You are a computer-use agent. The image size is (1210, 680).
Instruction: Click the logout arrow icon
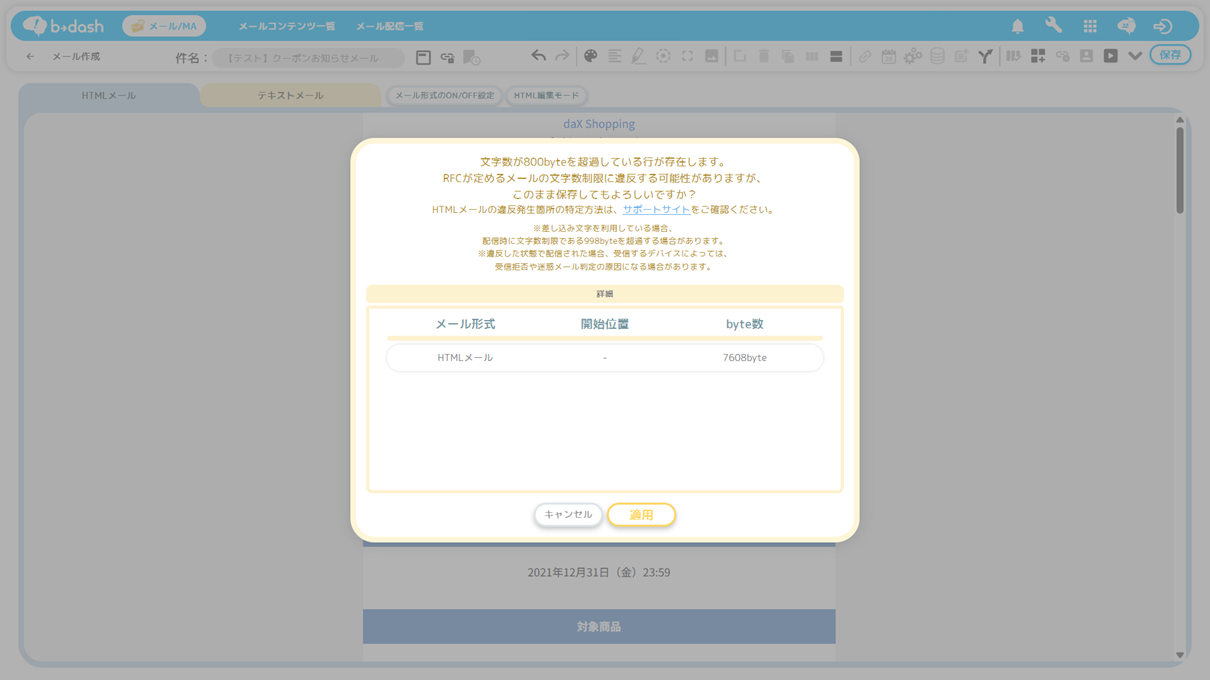click(1162, 26)
